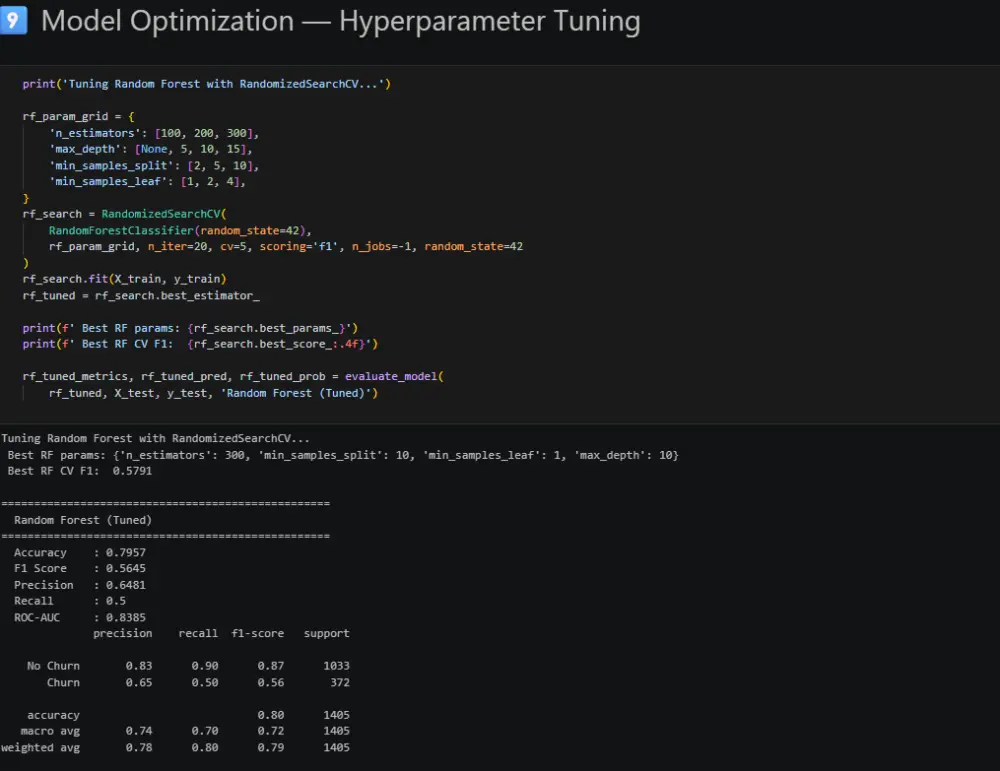Click the 0.79 f1-score in weighted avg row
This screenshot has width=1000, height=771.
click(271, 748)
